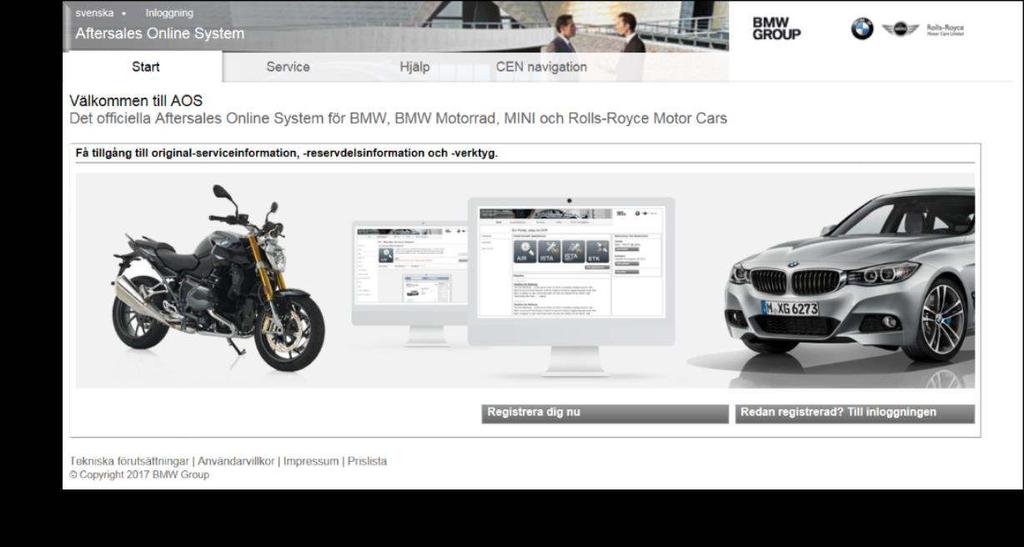This screenshot has width=1024, height=547.
Task: Open the Impressum footer link
Action: click(311, 461)
